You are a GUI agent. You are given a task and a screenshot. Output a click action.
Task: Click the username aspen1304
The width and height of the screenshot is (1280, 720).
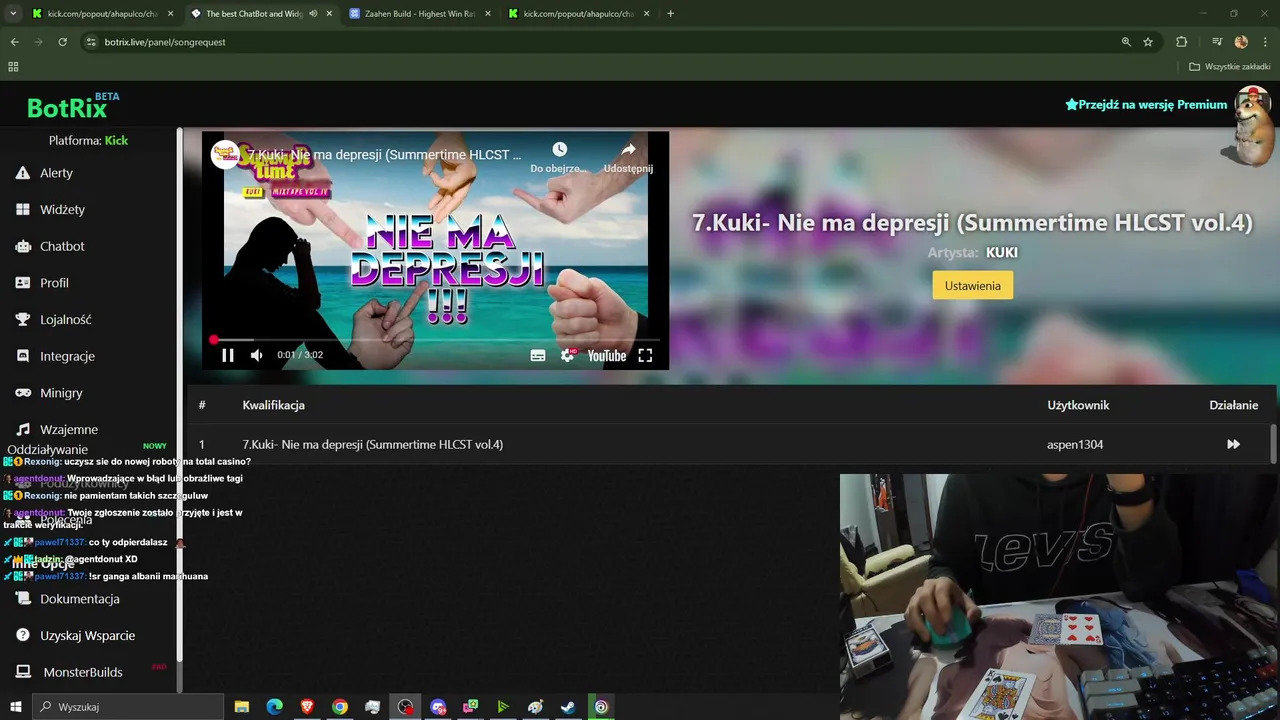[1075, 444]
